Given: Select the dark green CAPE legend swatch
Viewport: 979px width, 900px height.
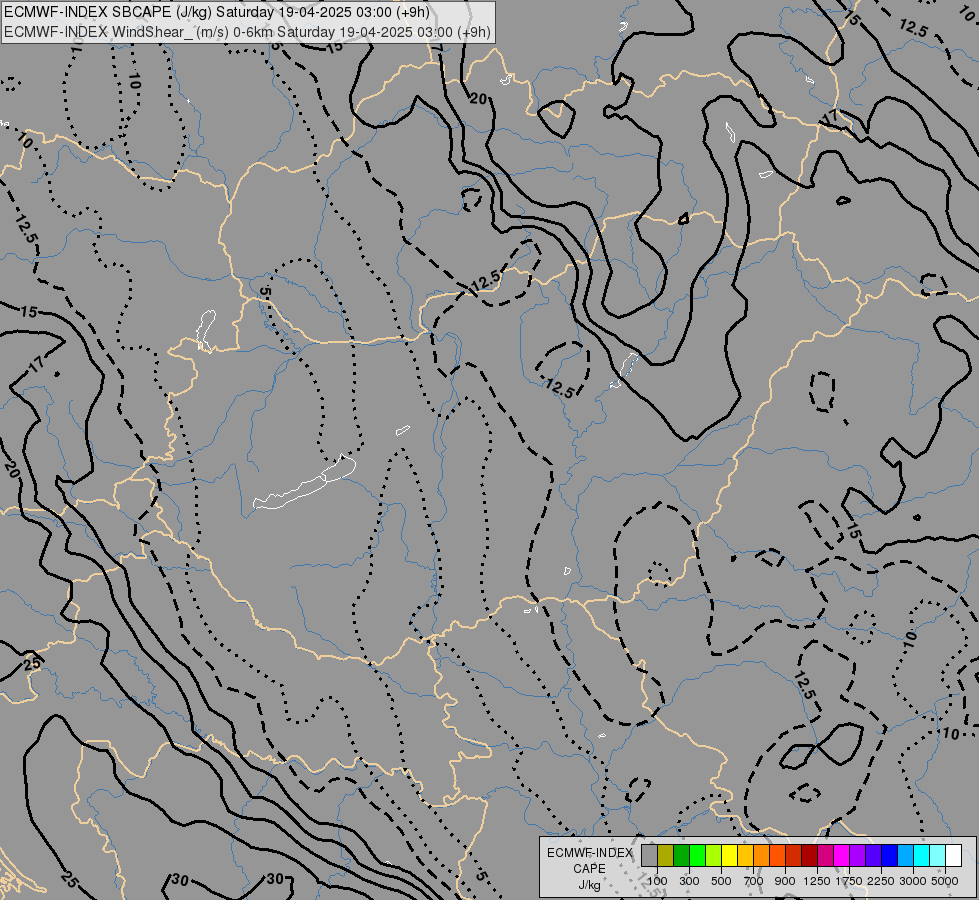Looking at the screenshot, I should (682, 856).
